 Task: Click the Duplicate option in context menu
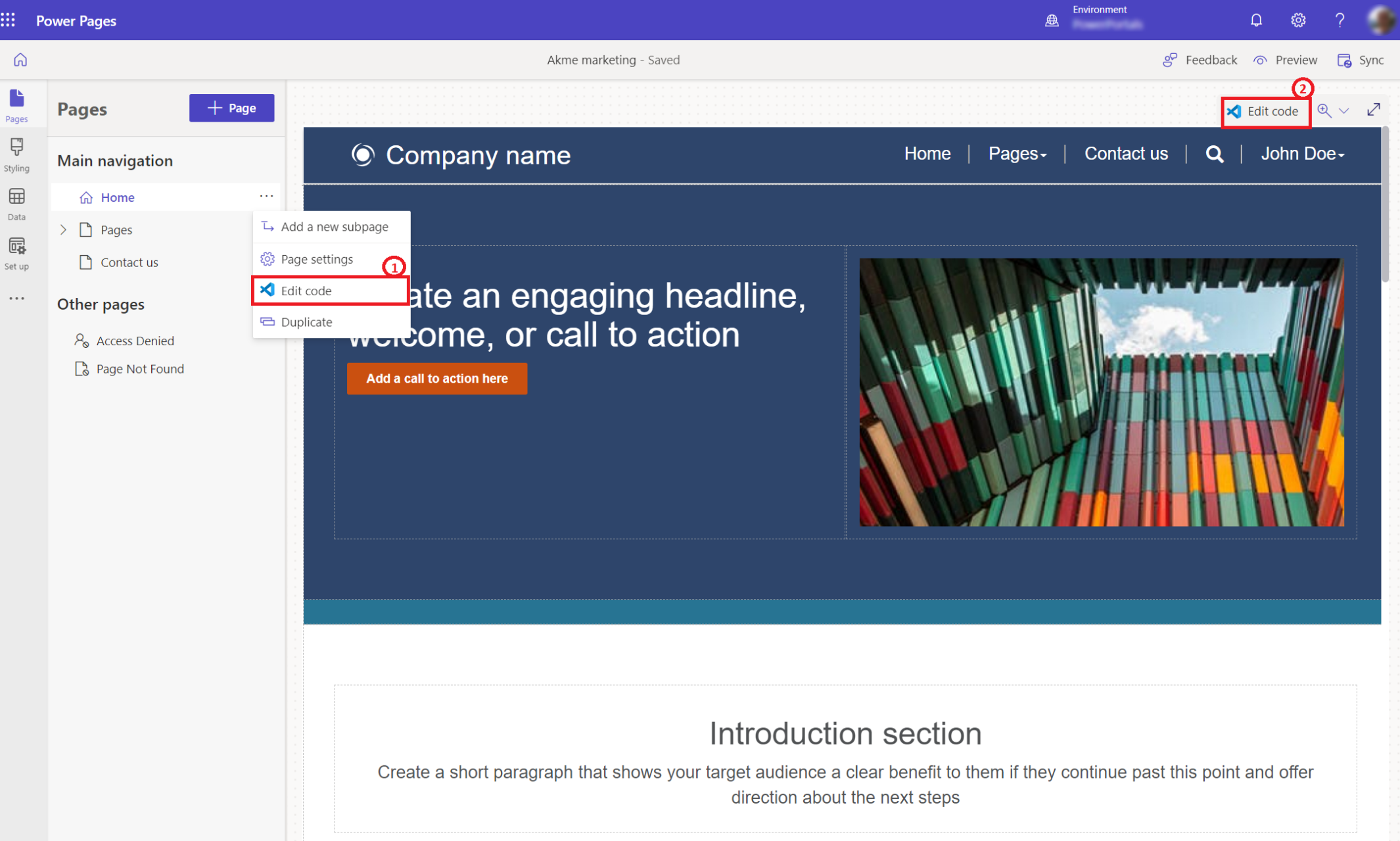[x=305, y=321]
